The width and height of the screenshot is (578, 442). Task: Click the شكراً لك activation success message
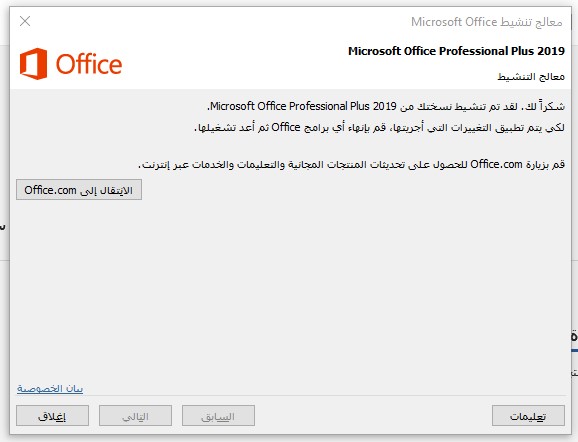(x=386, y=107)
